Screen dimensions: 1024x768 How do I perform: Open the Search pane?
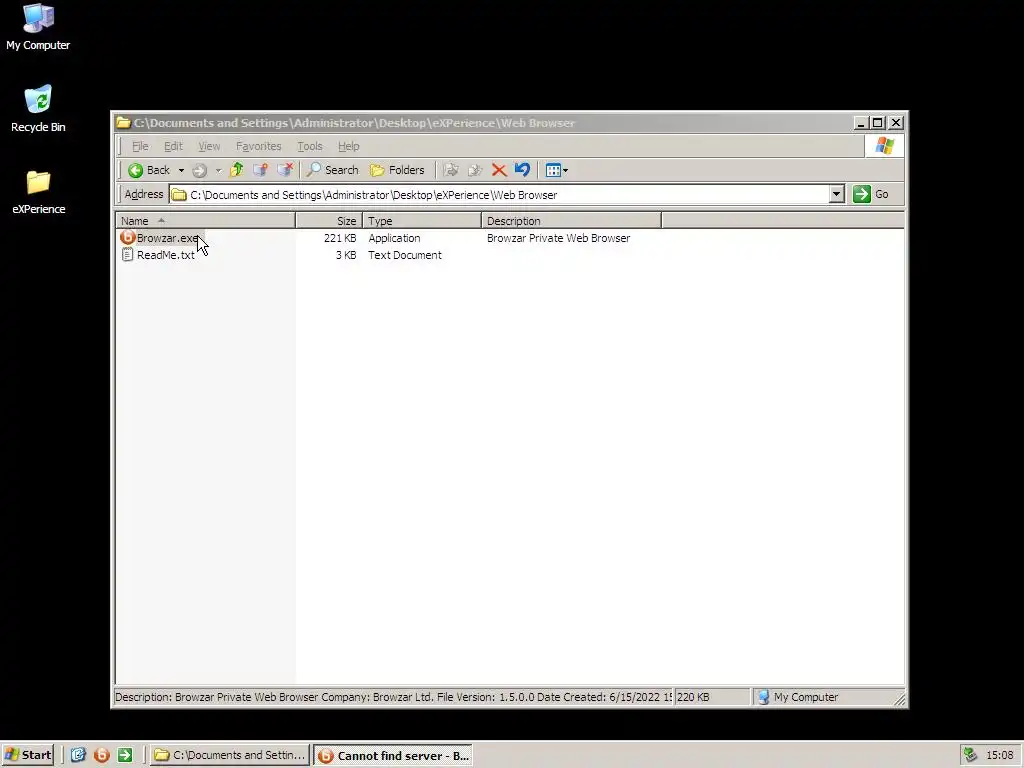333,170
